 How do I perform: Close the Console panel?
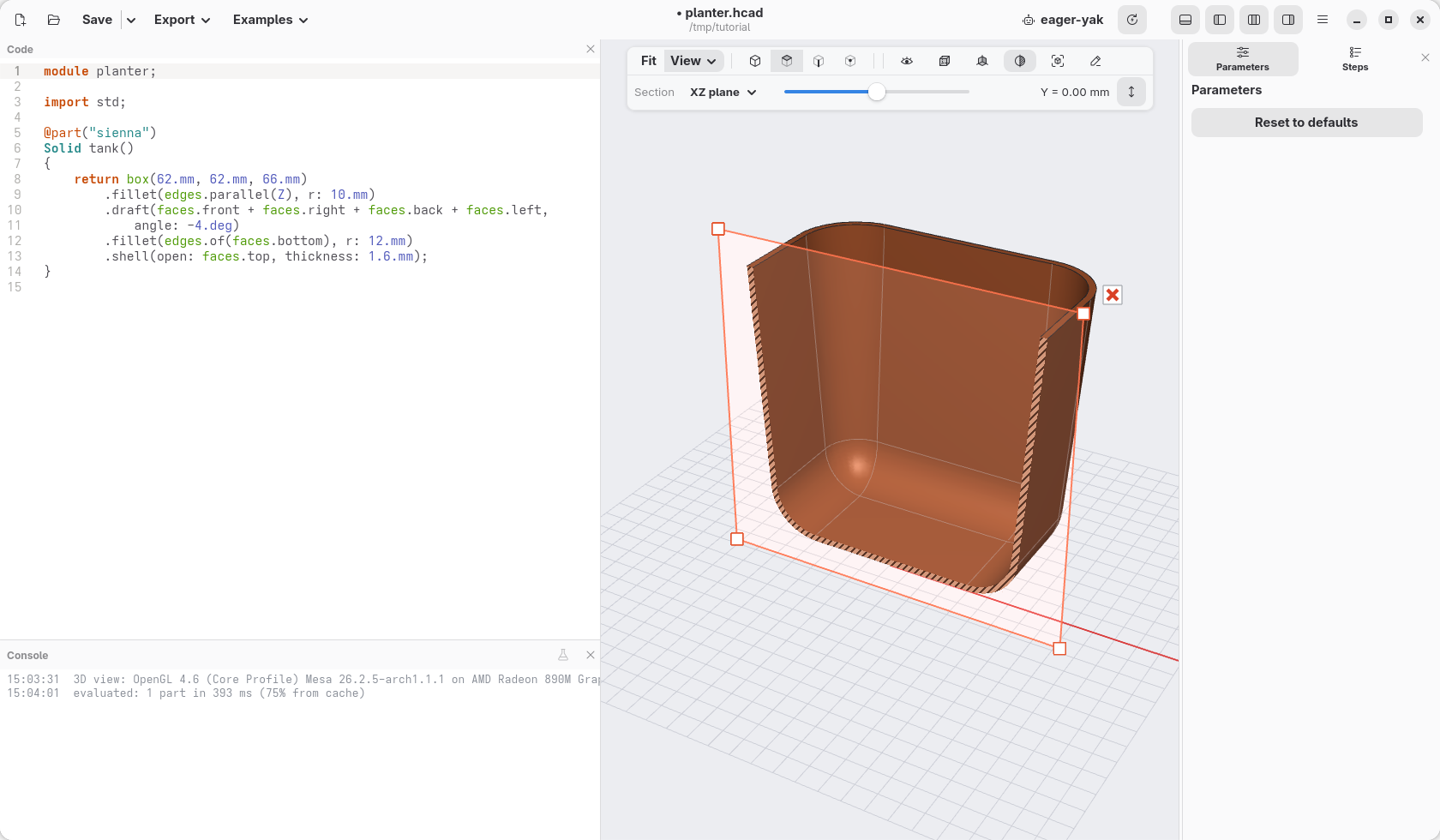tap(591, 655)
